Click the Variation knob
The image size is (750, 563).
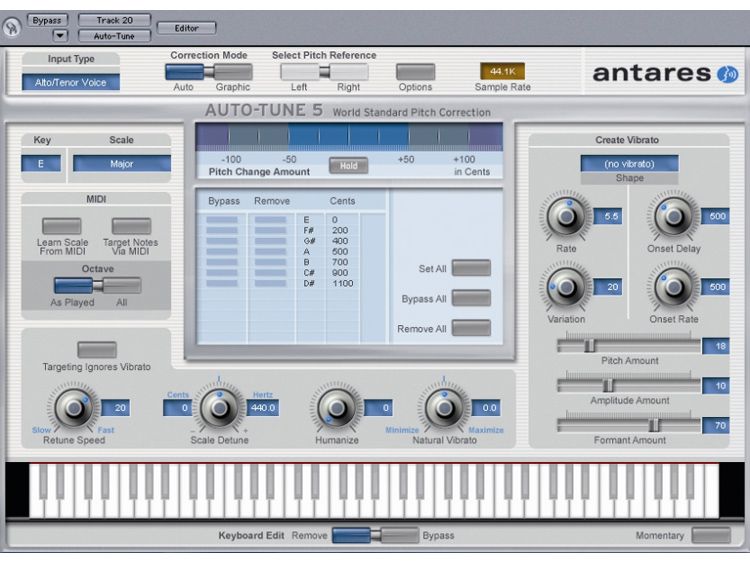click(x=566, y=287)
